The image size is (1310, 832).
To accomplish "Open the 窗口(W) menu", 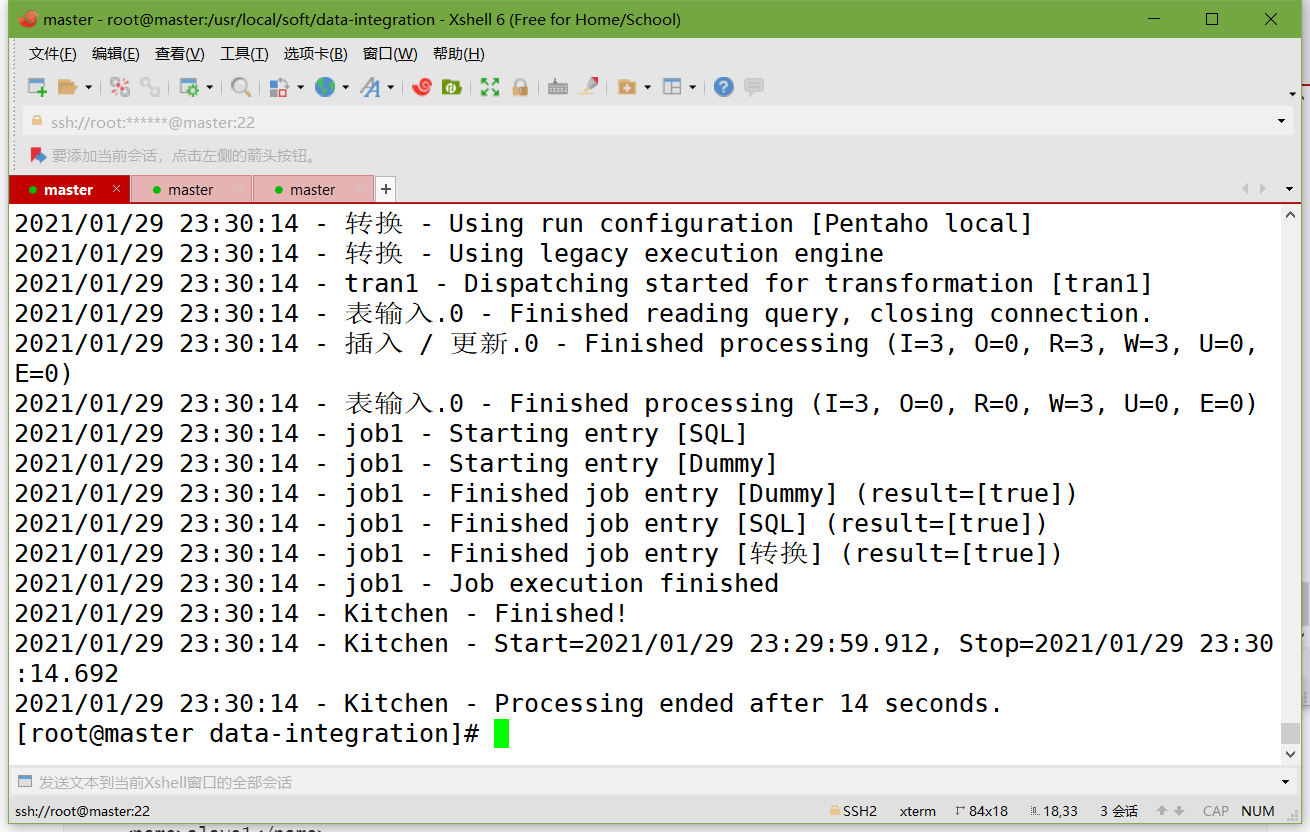I will [x=390, y=54].
